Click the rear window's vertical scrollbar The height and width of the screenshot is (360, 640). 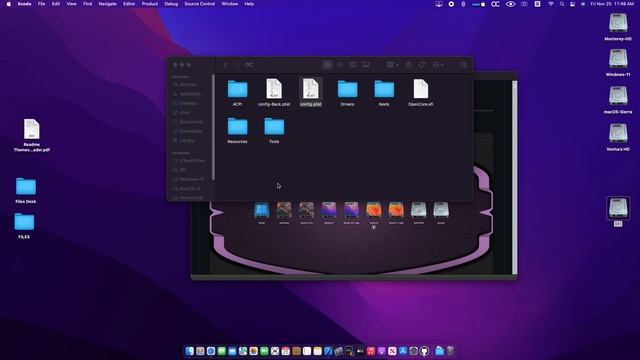tap(515, 178)
